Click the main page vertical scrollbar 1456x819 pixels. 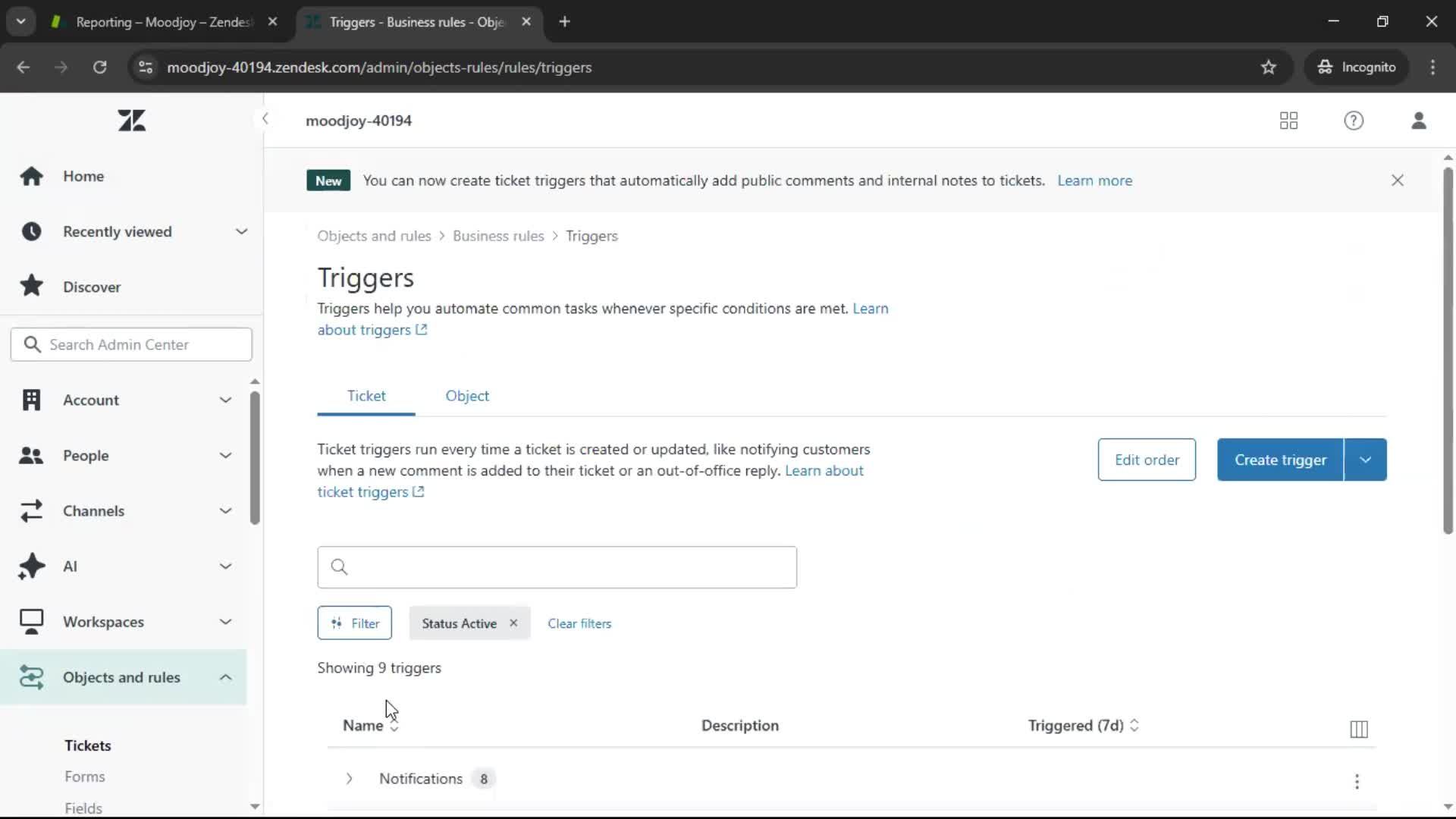coord(1448,349)
